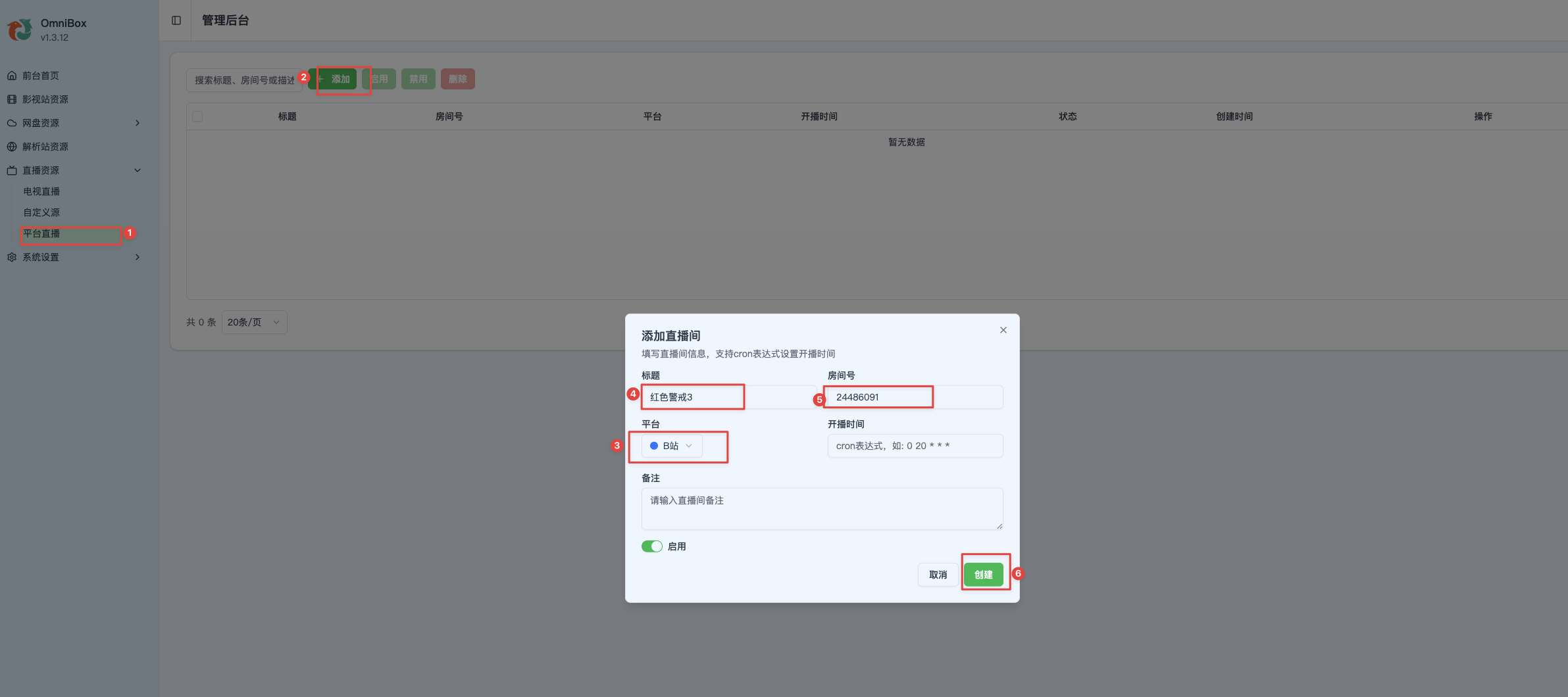Click the 创建时间 column header
This screenshot has height=697, width=1568.
[x=1234, y=116]
